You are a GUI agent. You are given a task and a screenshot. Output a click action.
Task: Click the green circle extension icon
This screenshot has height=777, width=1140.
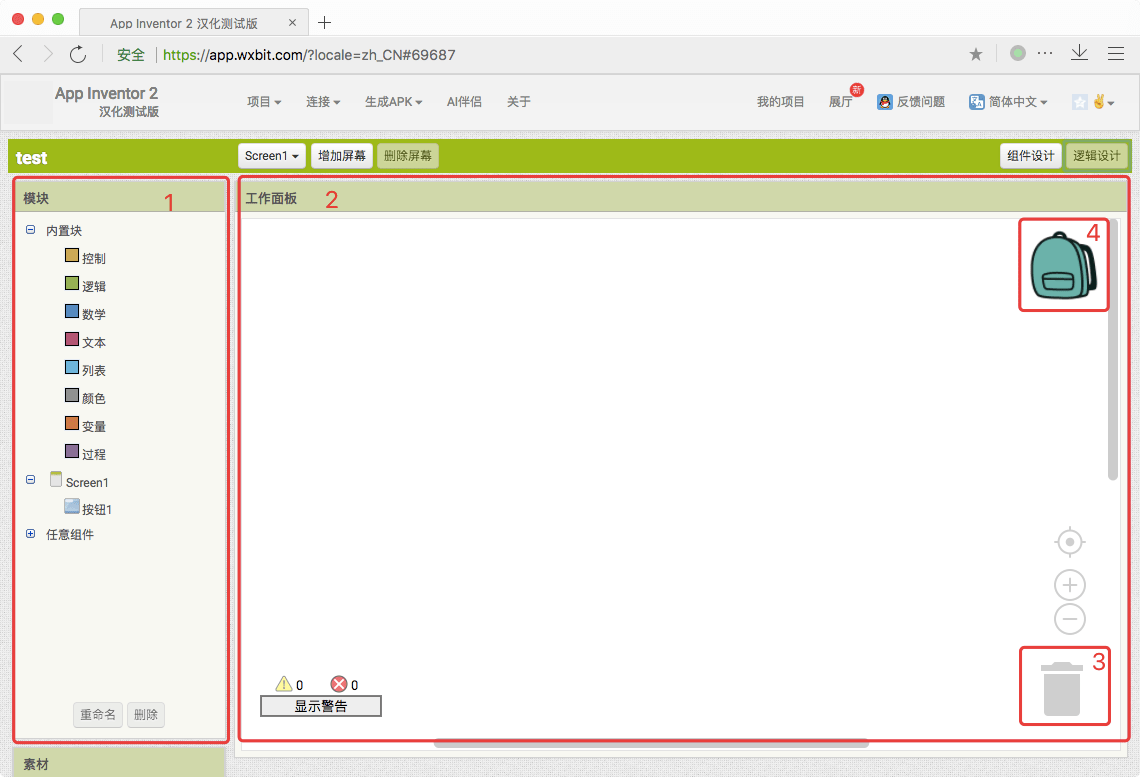(1018, 52)
